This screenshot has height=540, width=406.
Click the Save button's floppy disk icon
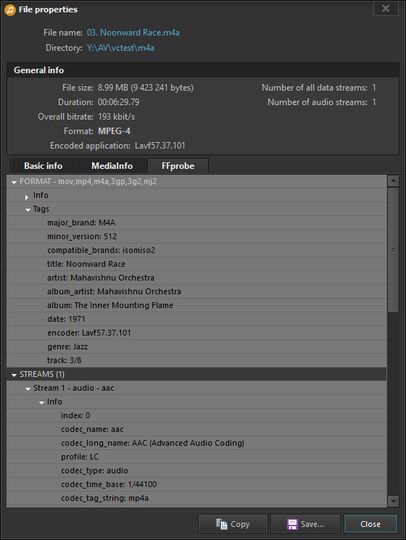click(x=292, y=524)
